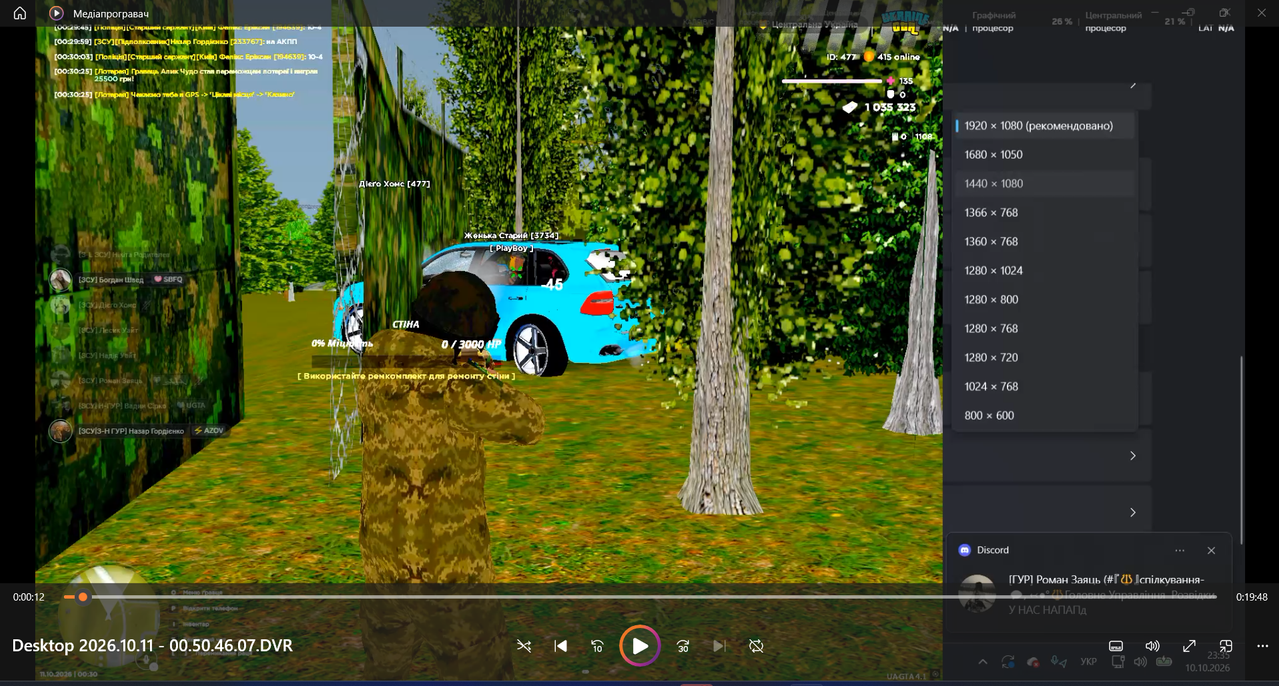
Task: Choose 1360 × 768 in the recorded resolution list
Action: [1045, 242]
